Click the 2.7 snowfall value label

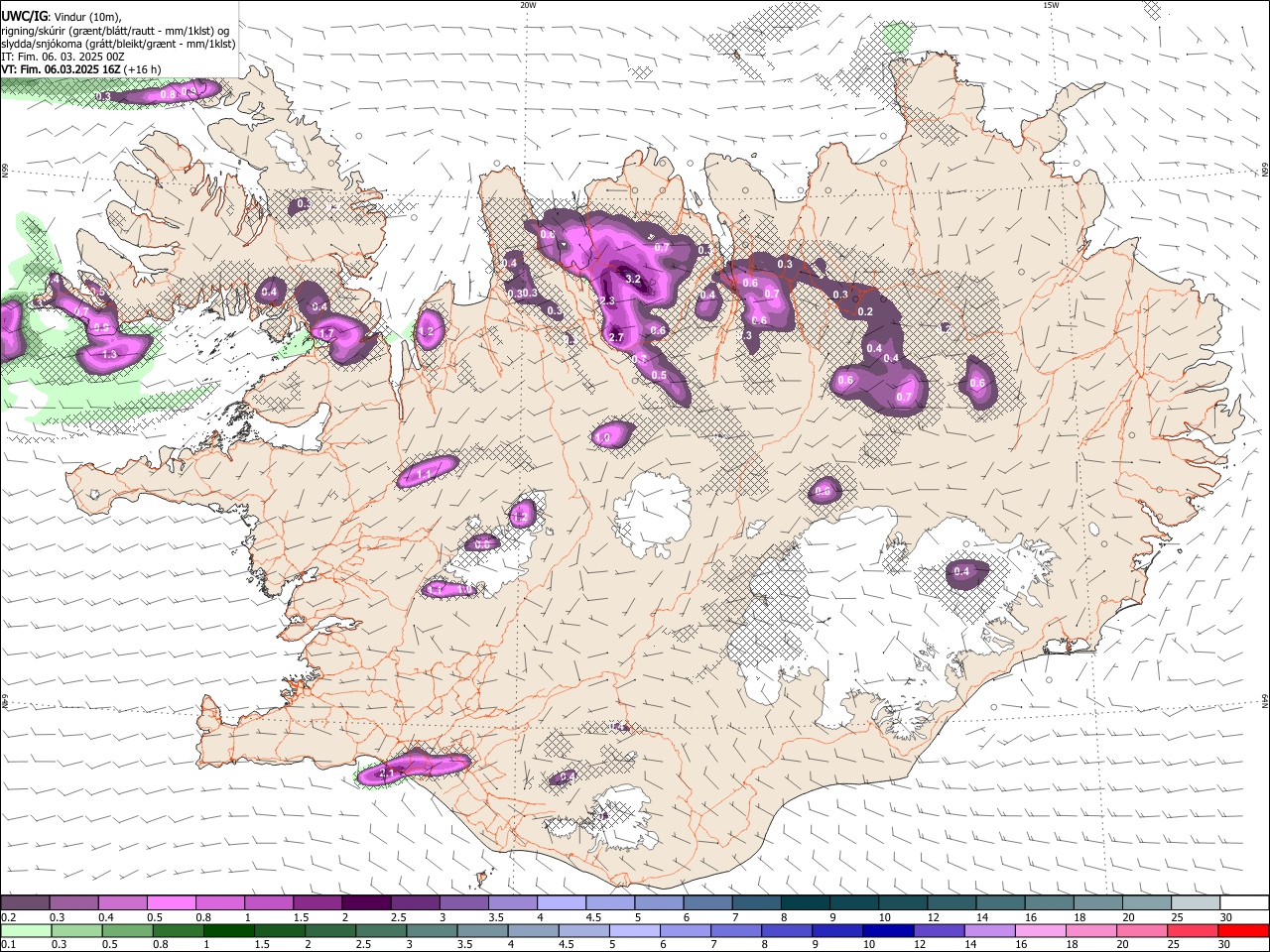tap(615, 338)
